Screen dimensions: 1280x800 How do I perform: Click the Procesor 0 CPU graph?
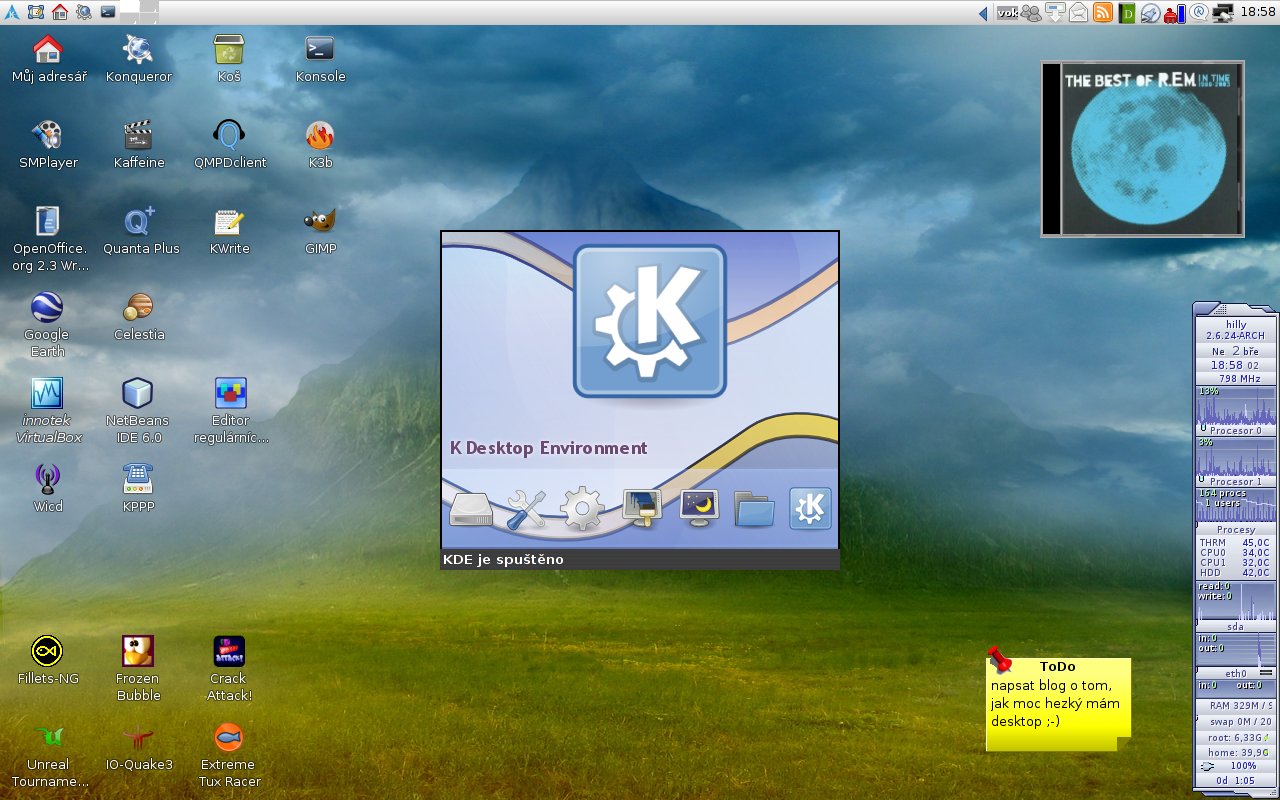point(1237,410)
